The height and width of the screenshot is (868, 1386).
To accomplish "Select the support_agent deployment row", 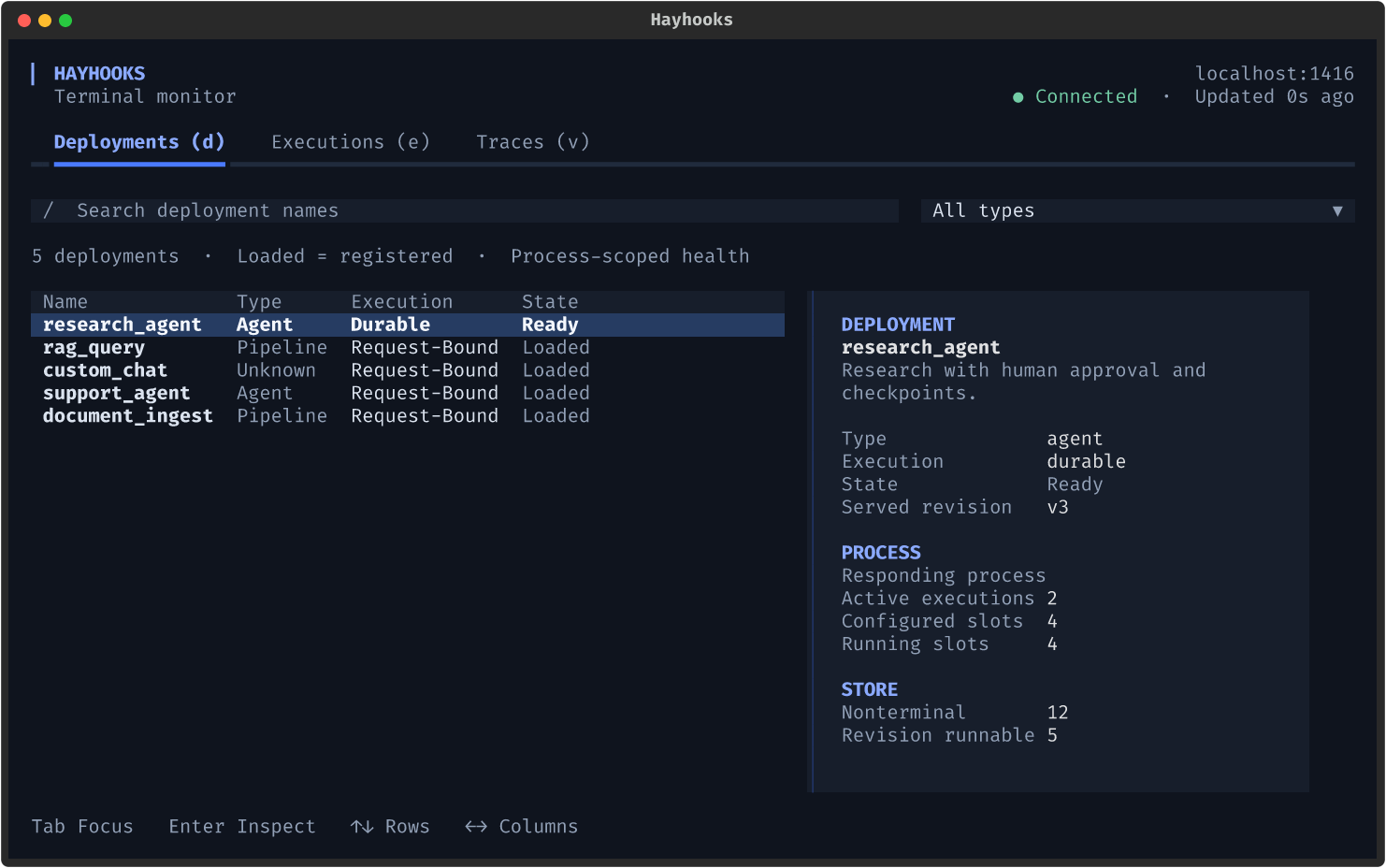I will coord(408,393).
